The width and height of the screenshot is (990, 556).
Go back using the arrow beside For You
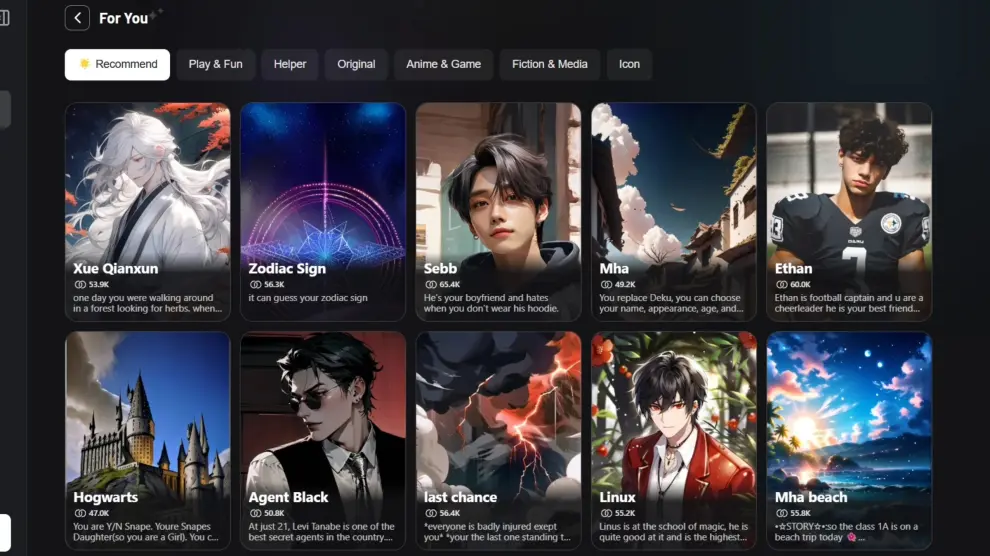[77, 18]
